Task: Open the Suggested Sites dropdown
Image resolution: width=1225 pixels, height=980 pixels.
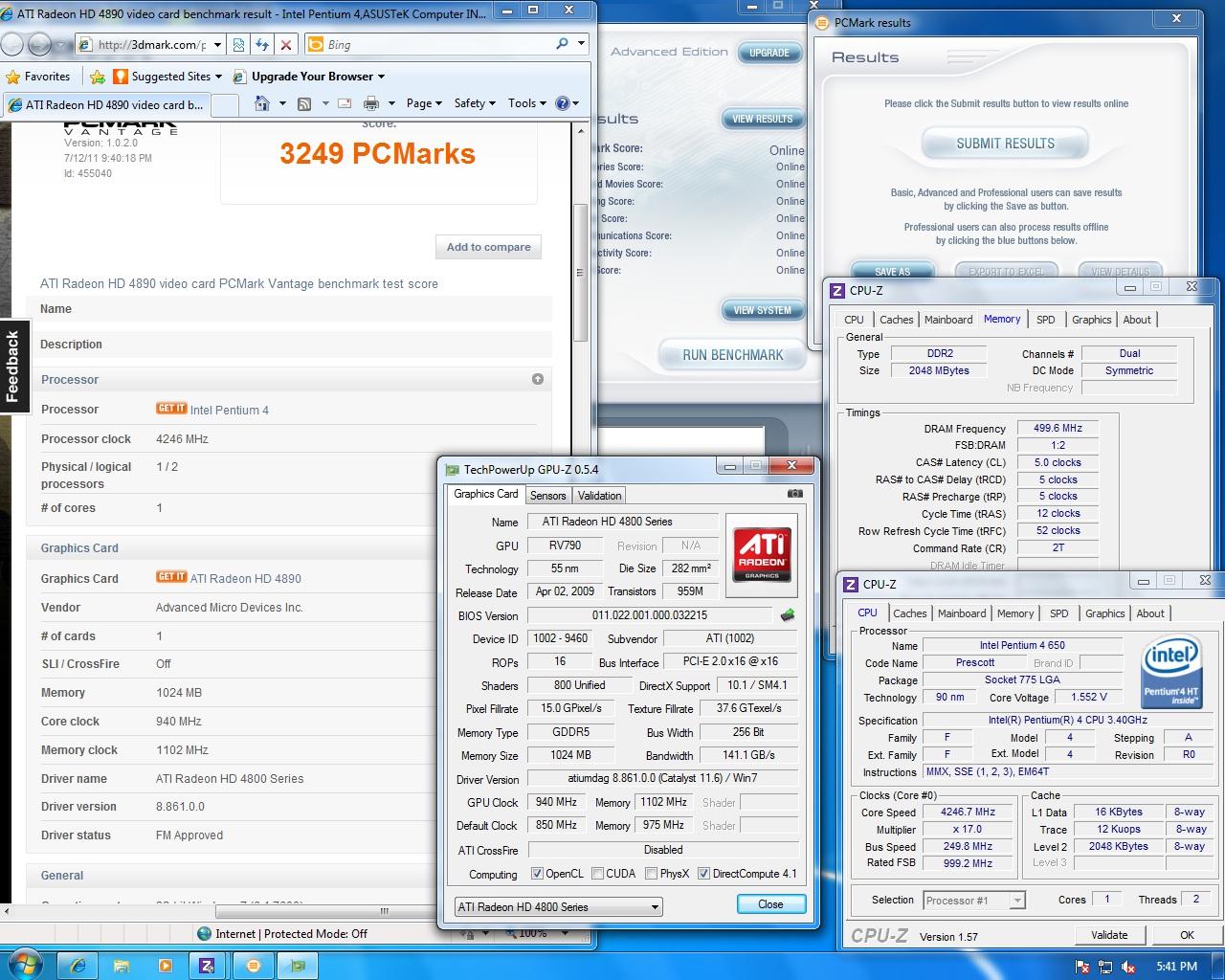Action: [x=218, y=77]
